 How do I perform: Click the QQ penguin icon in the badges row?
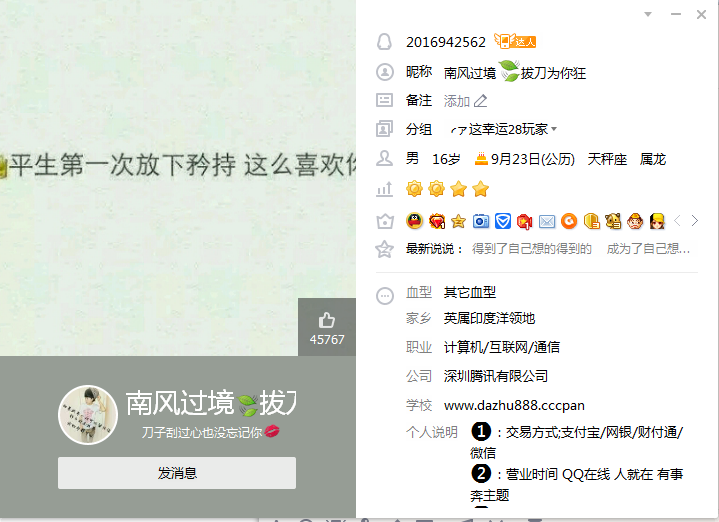(415, 221)
